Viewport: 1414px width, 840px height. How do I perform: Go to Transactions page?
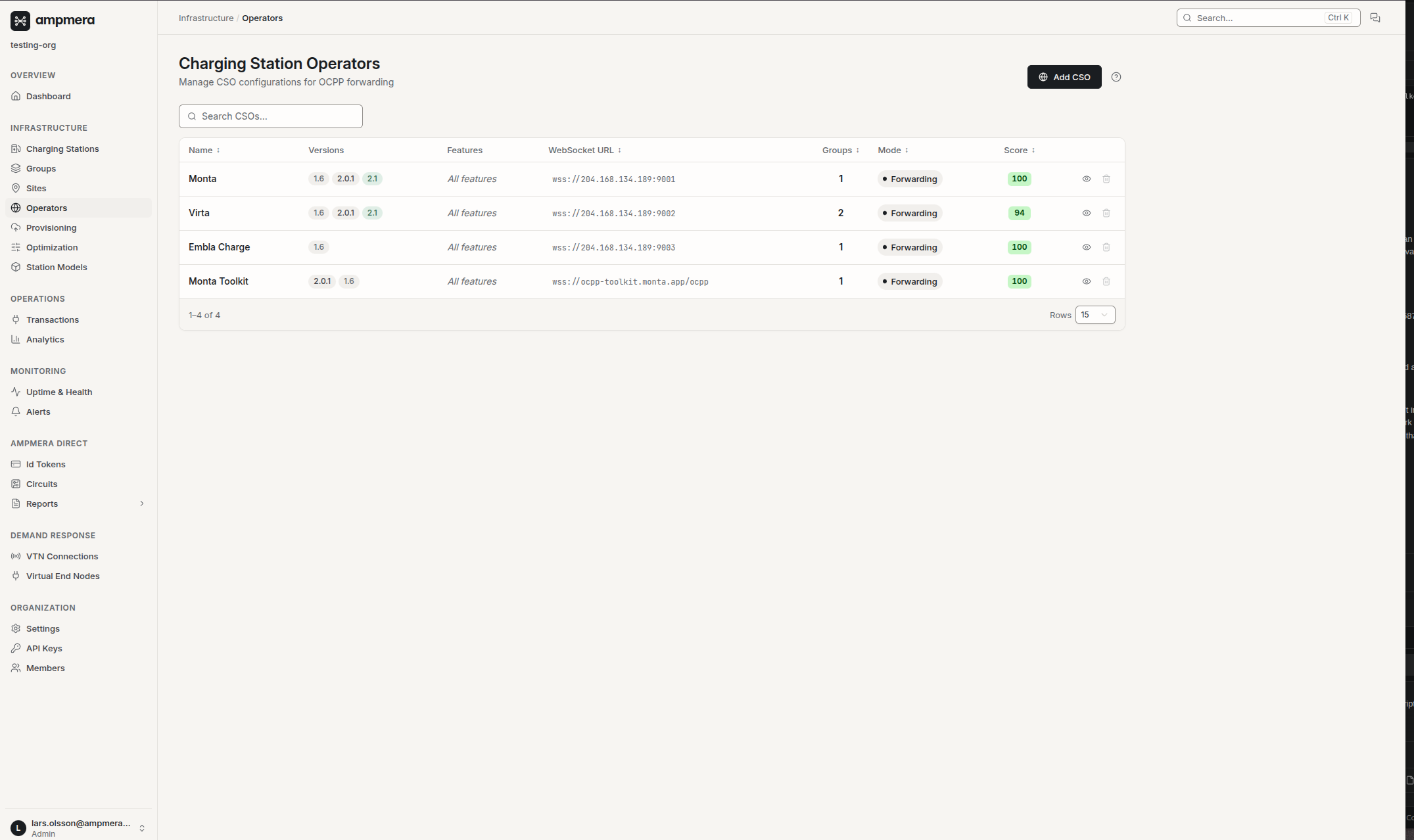coord(78,319)
